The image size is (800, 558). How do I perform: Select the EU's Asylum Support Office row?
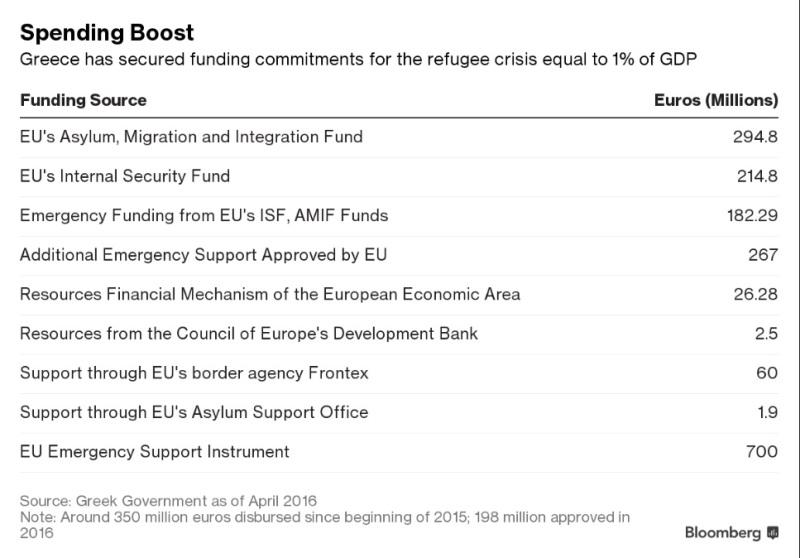pos(194,412)
